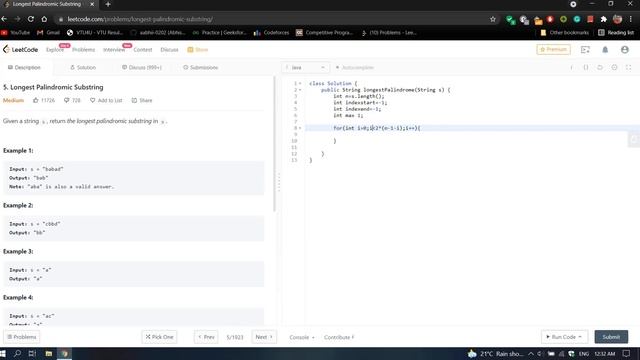This screenshot has width=640, height=360.
Task: Open the Windows Start menu
Action: click(x=3, y=353)
